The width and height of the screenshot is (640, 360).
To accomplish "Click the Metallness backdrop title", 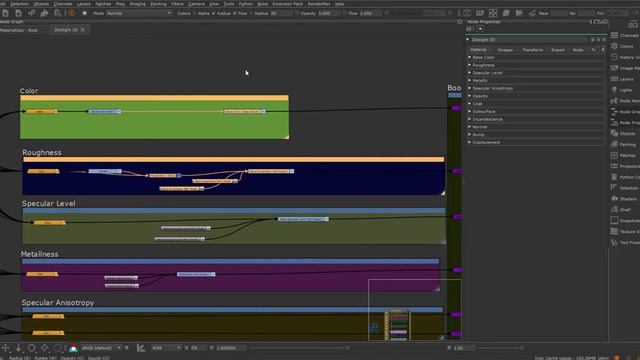I will coord(40,254).
